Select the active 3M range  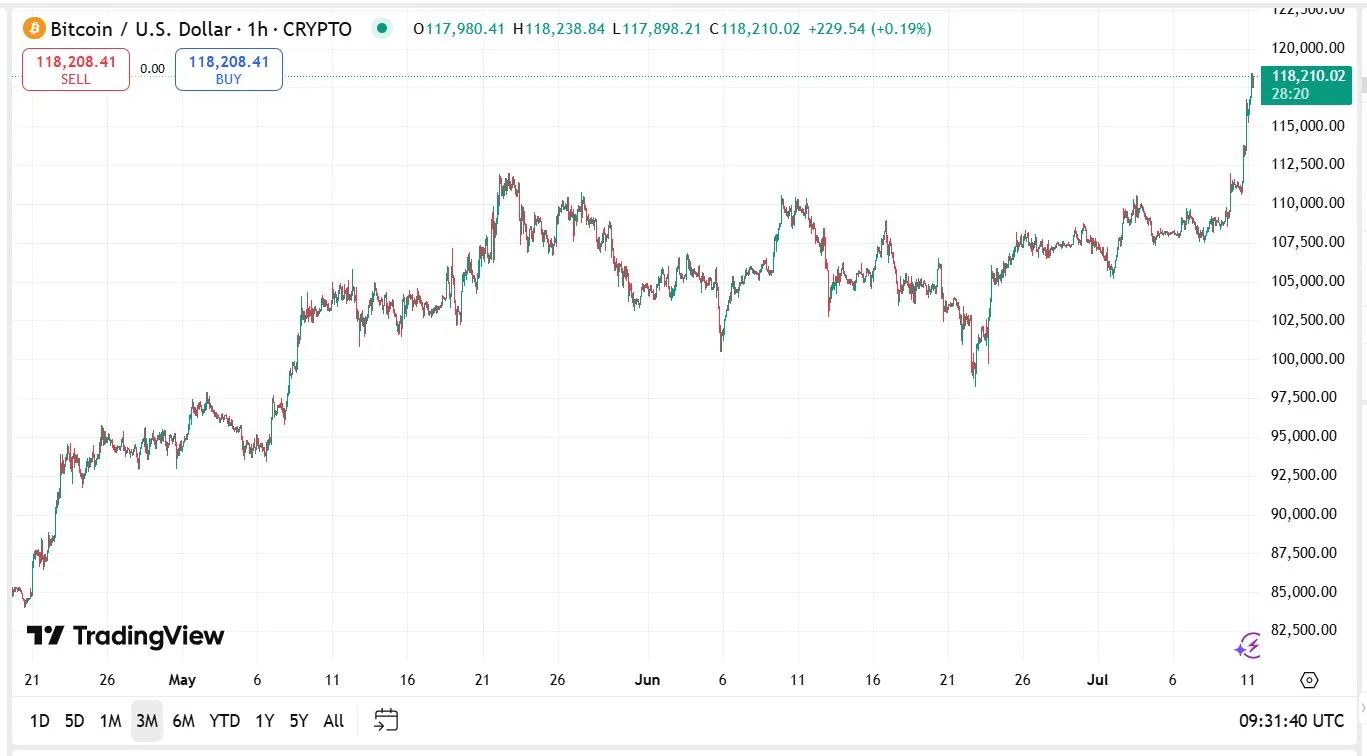point(147,721)
